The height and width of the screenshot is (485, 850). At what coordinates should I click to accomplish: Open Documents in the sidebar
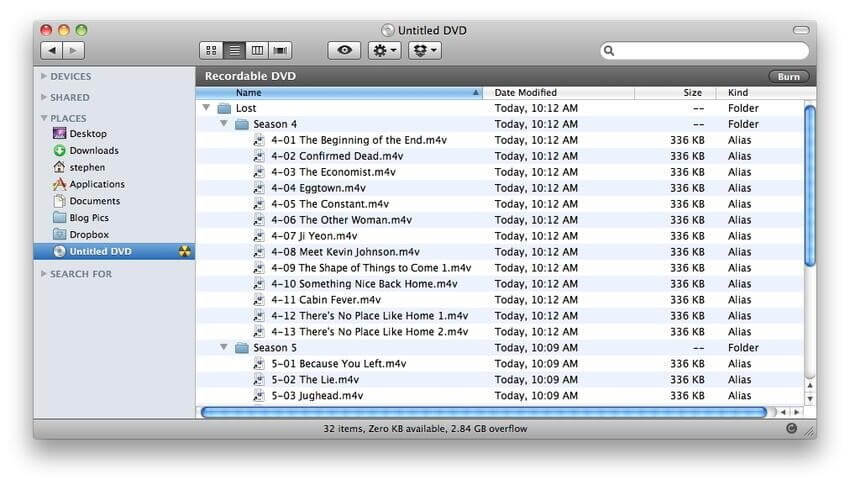pos(94,201)
